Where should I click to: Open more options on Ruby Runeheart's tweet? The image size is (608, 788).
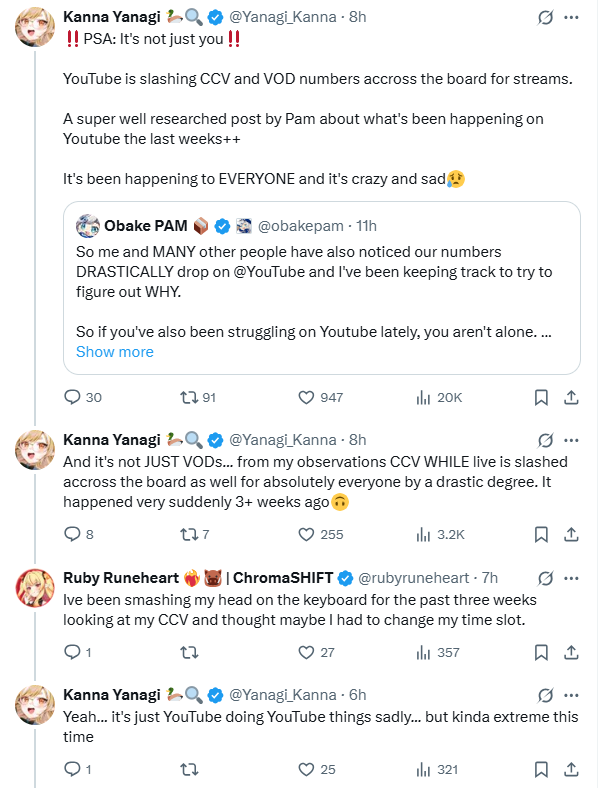[571, 578]
